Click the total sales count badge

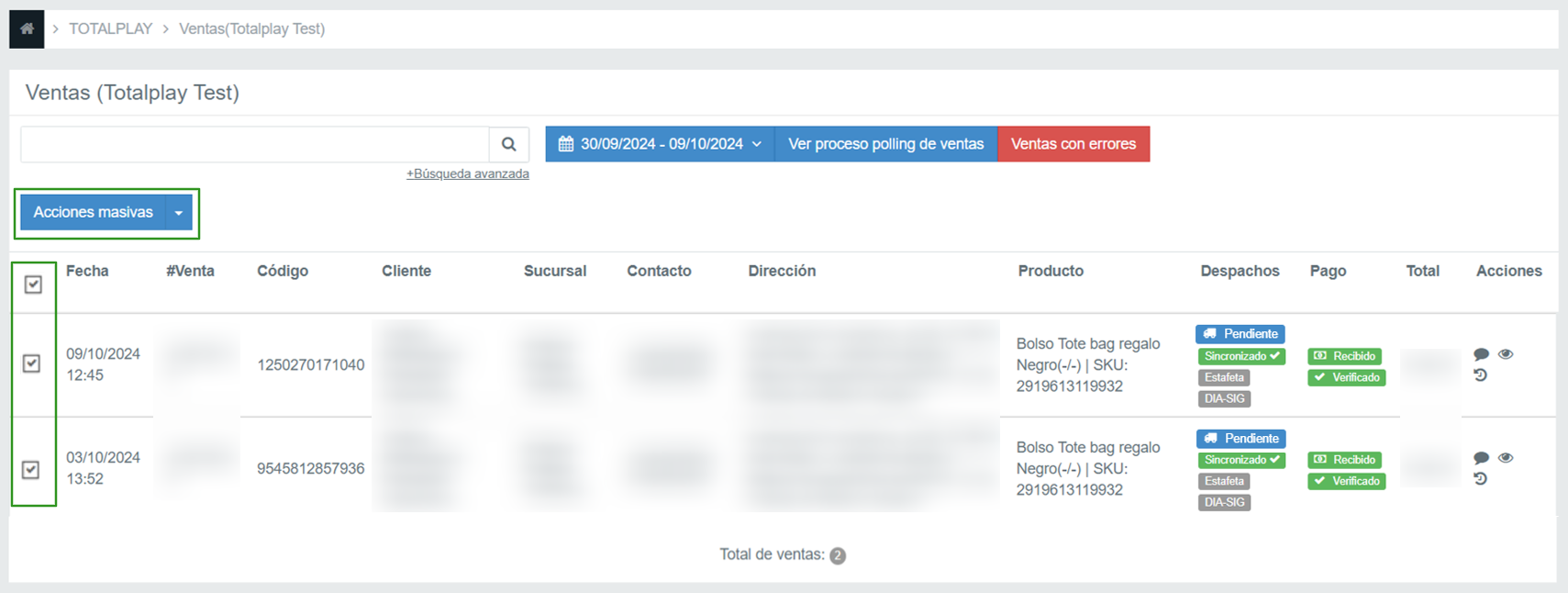[838, 555]
